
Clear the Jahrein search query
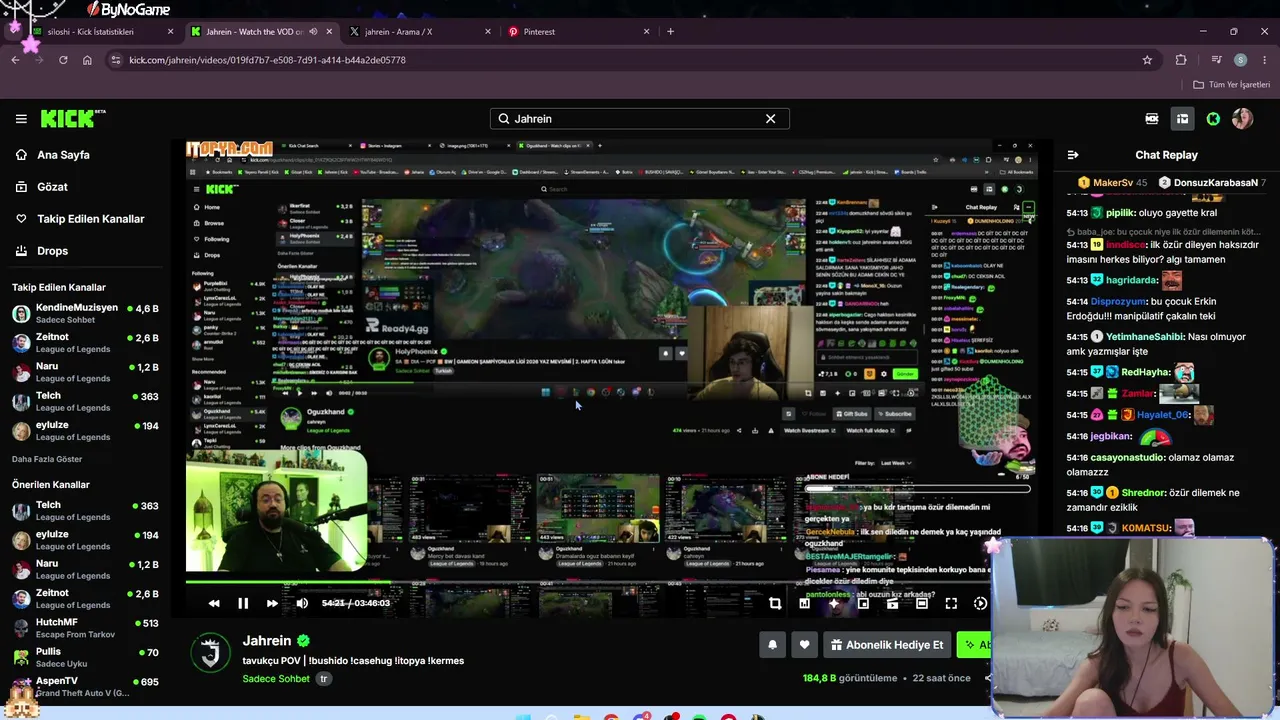pos(770,119)
